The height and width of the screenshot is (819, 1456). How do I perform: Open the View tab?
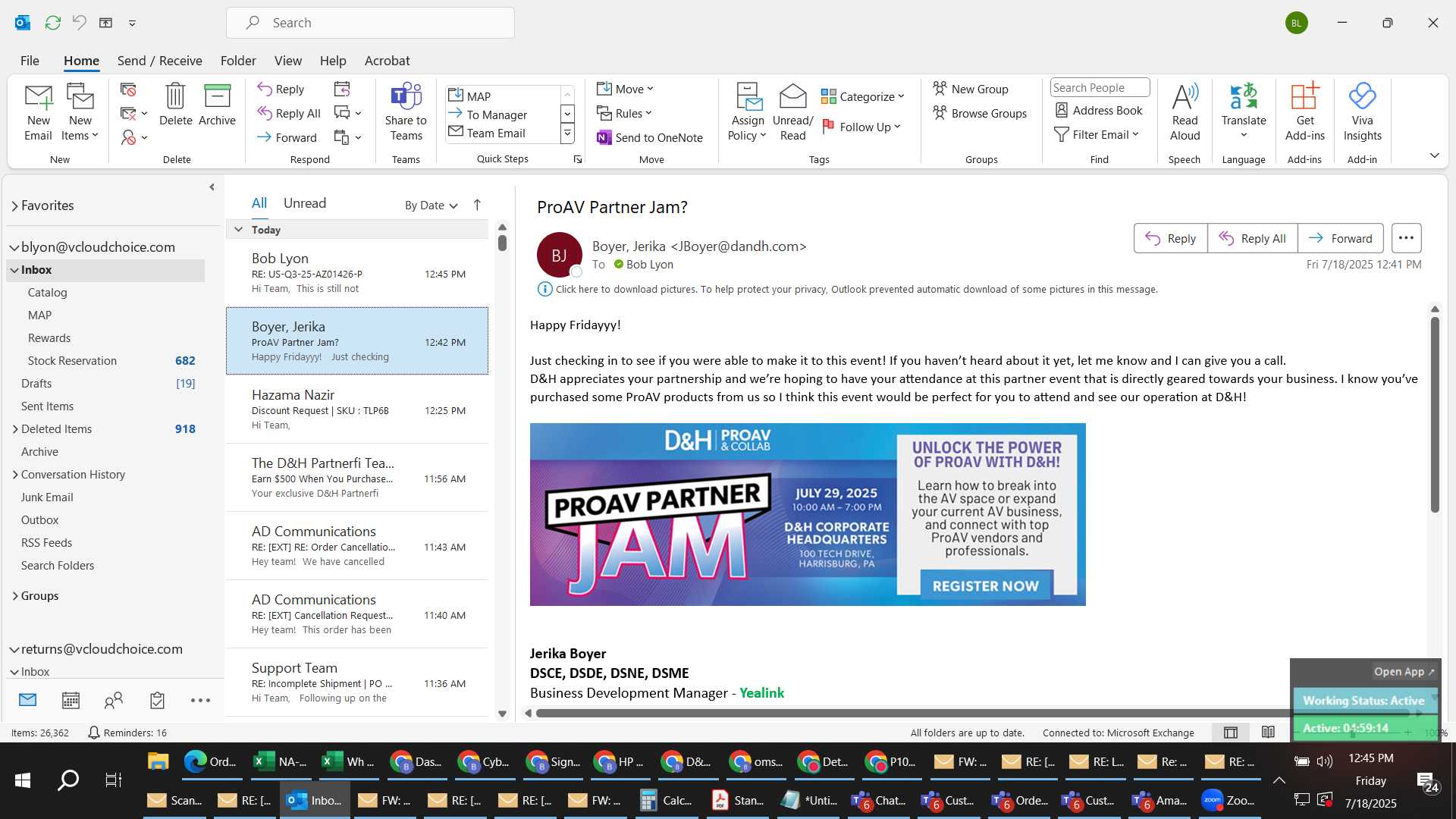pos(287,61)
